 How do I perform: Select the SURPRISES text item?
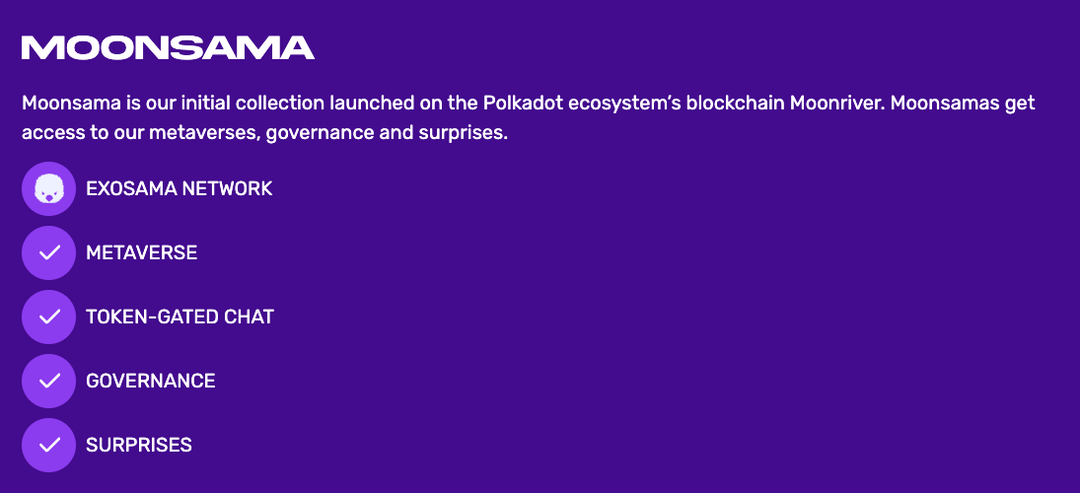point(138,445)
